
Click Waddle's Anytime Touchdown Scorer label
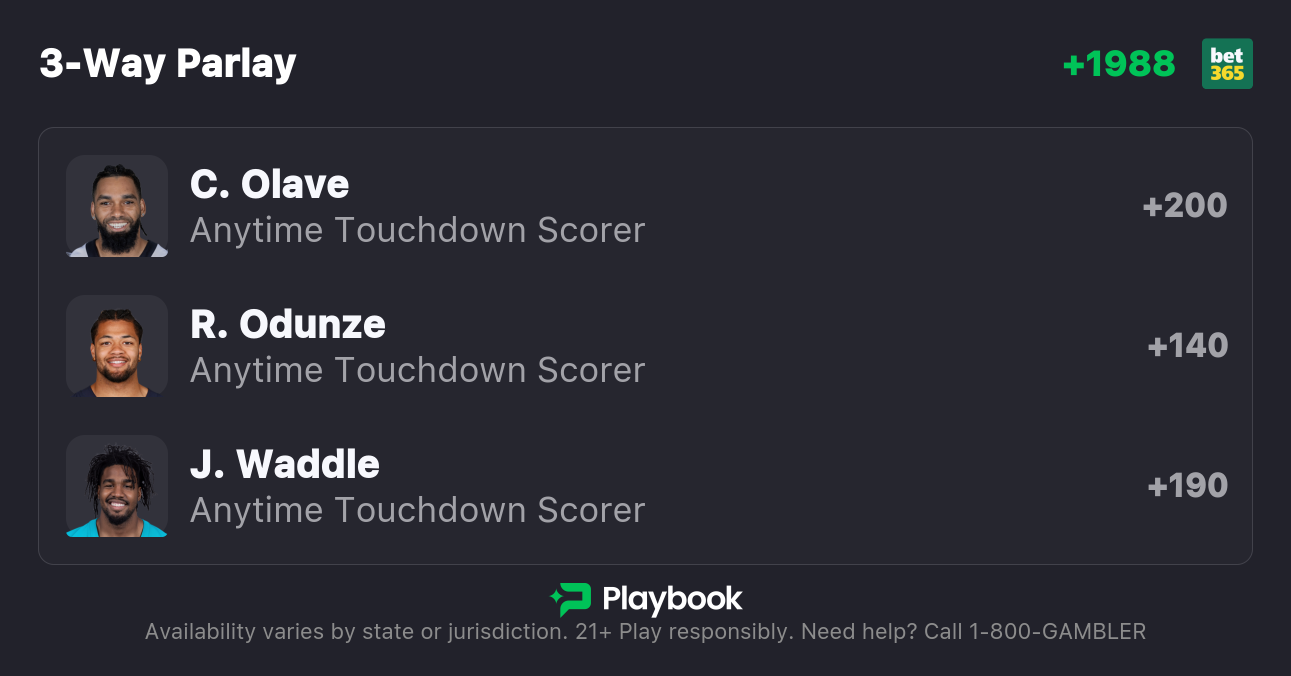click(417, 510)
